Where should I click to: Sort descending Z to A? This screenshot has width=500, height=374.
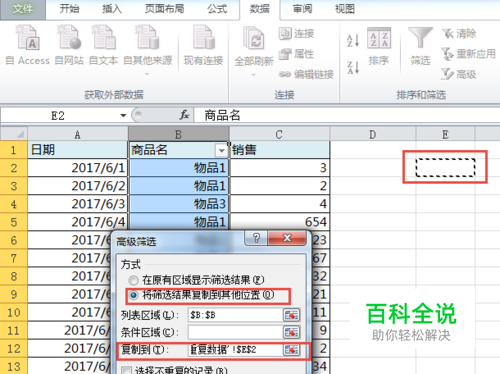point(353,67)
